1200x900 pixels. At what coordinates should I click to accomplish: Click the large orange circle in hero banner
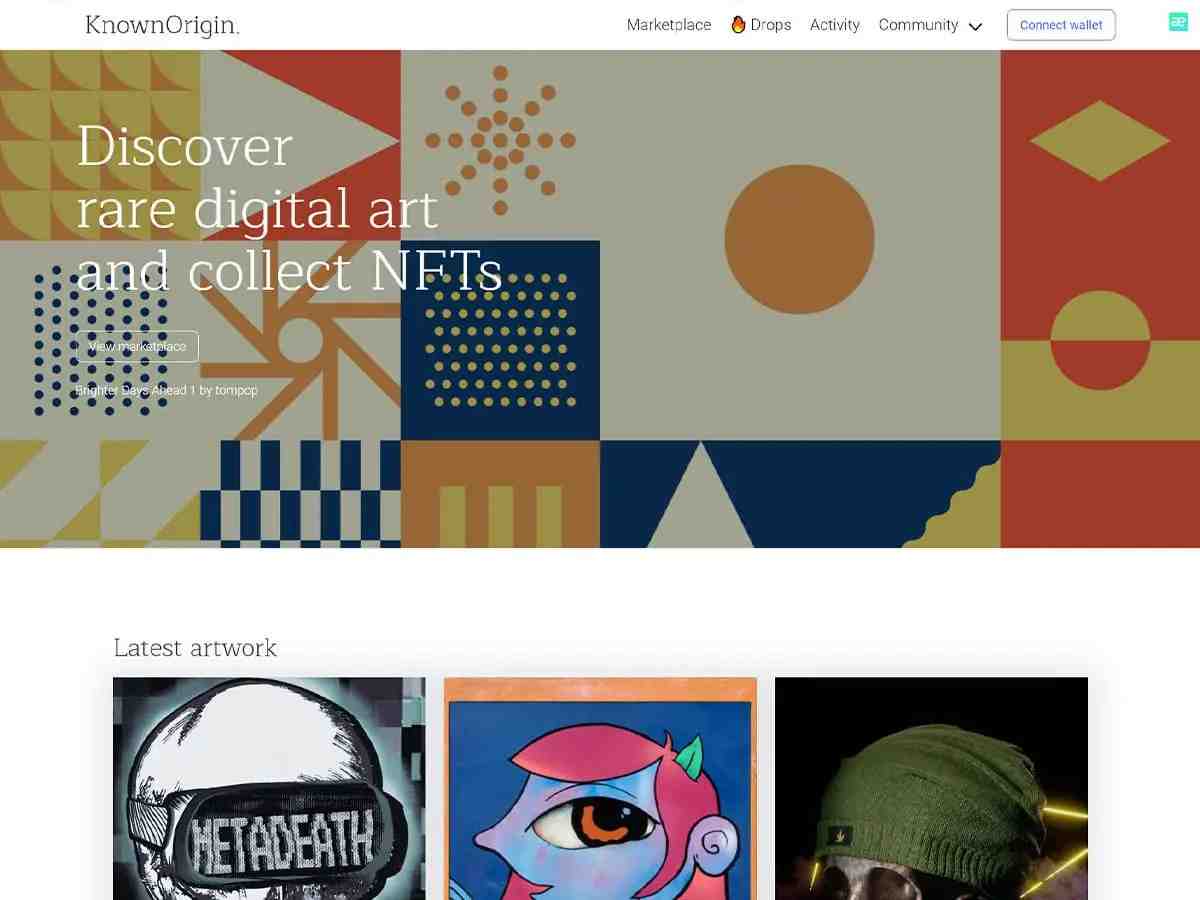coord(799,240)
